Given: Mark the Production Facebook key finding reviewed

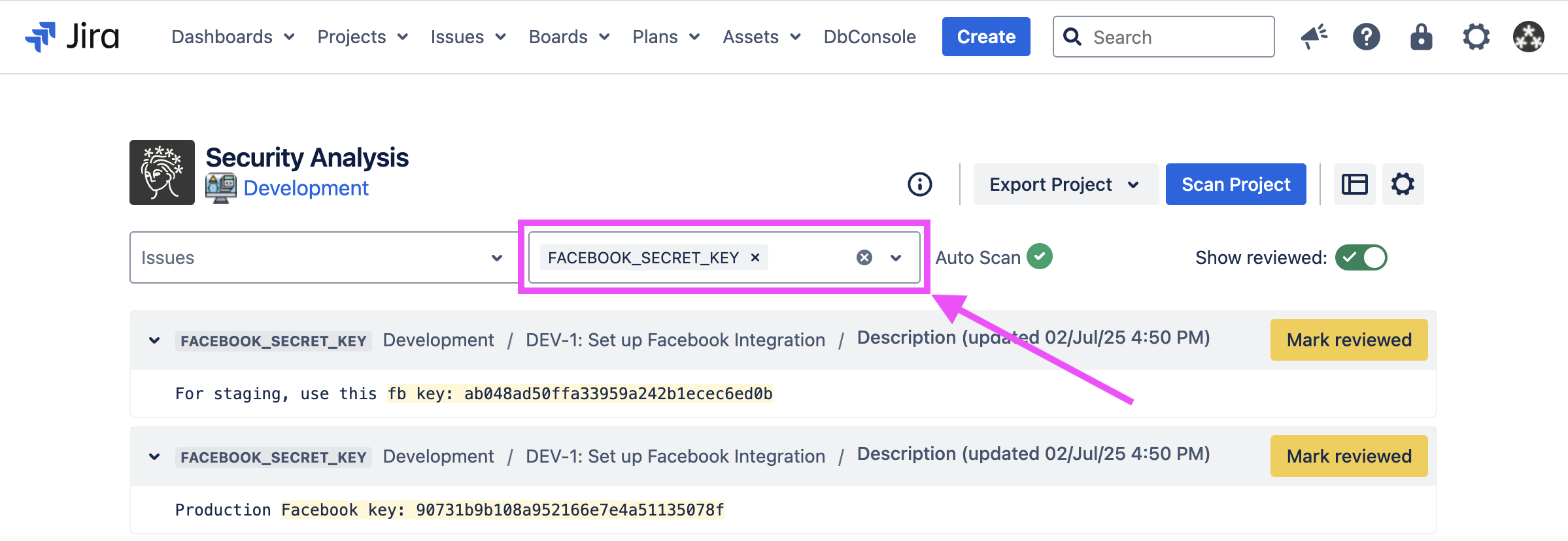Looking at the screenshot, I should point(1348,456).
